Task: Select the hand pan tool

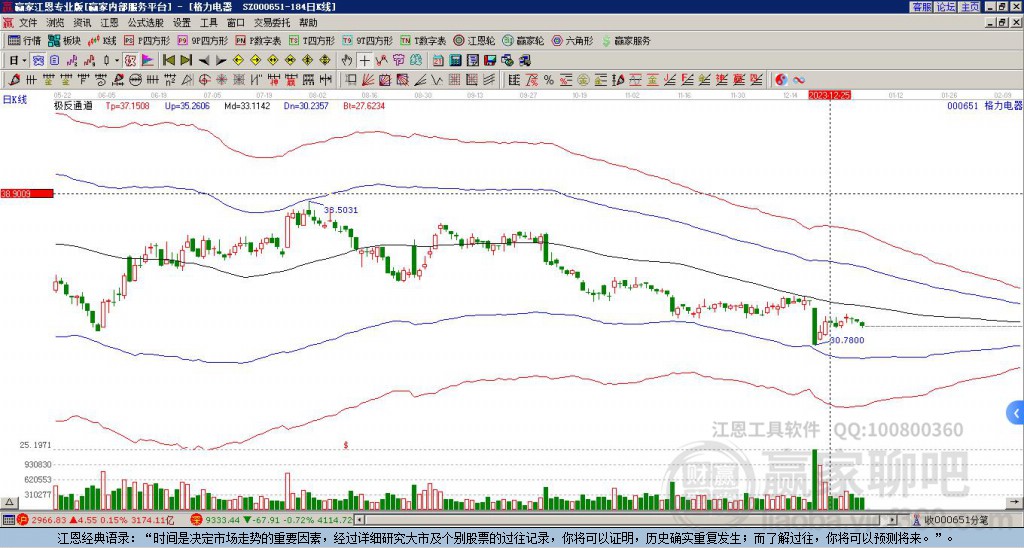Action: click(x=347, y=60)
